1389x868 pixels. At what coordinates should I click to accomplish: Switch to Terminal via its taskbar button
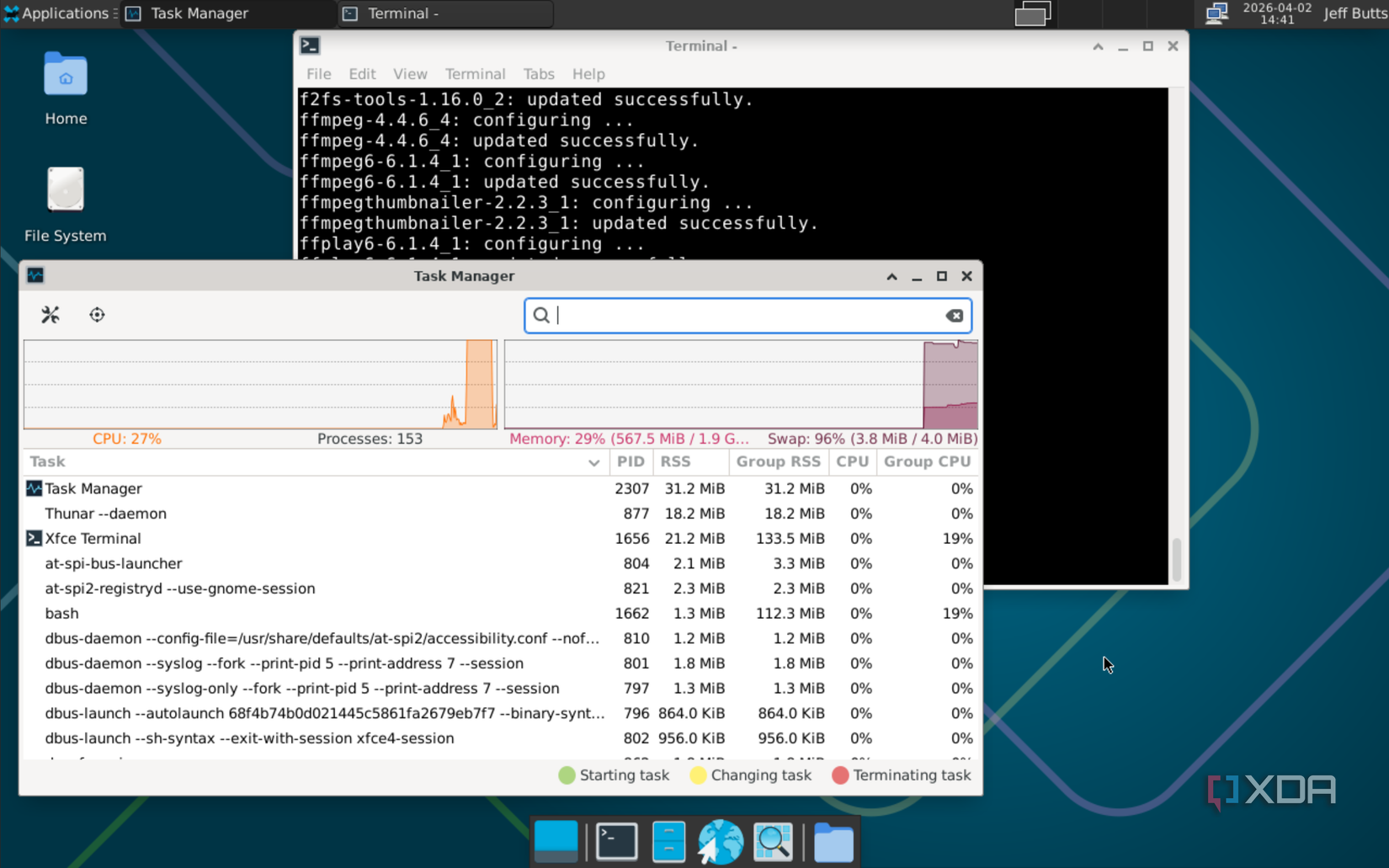tap(444, 13)
